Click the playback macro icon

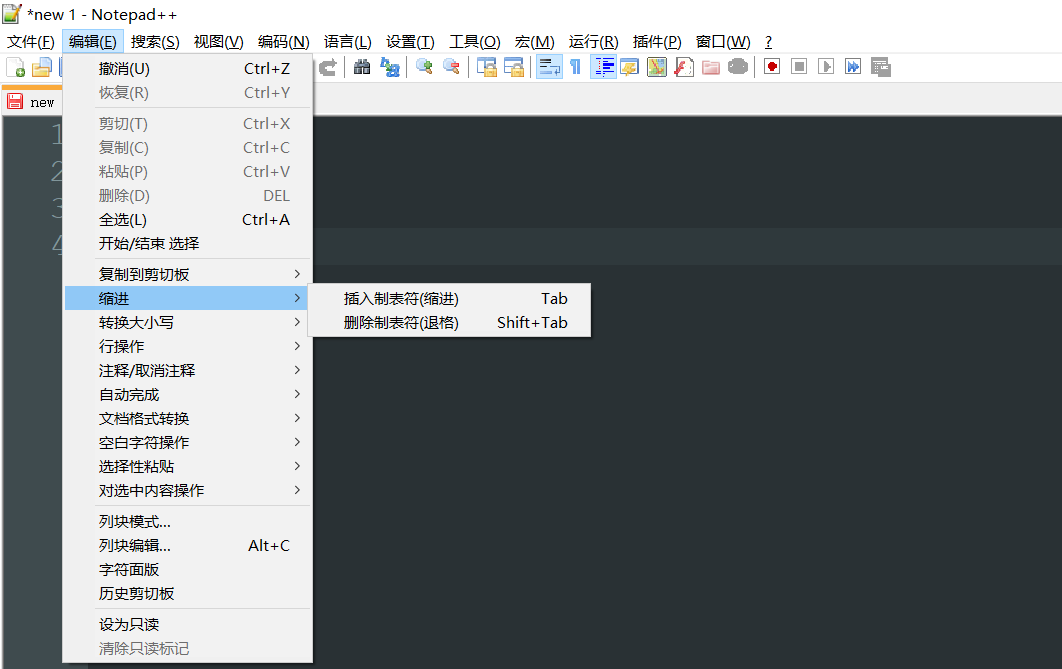[x=826, y=67]
